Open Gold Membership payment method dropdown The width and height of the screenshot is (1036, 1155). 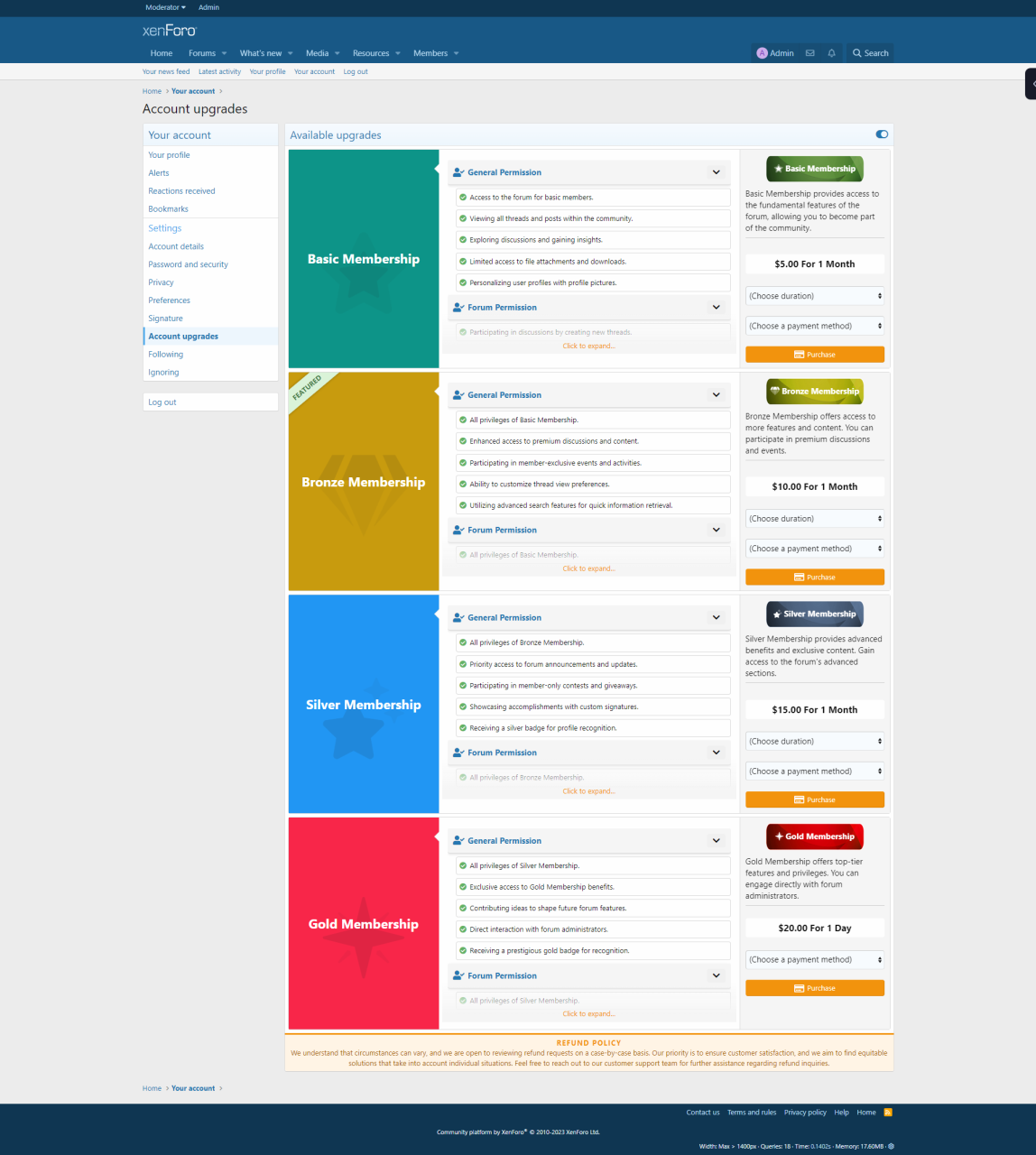814,960
